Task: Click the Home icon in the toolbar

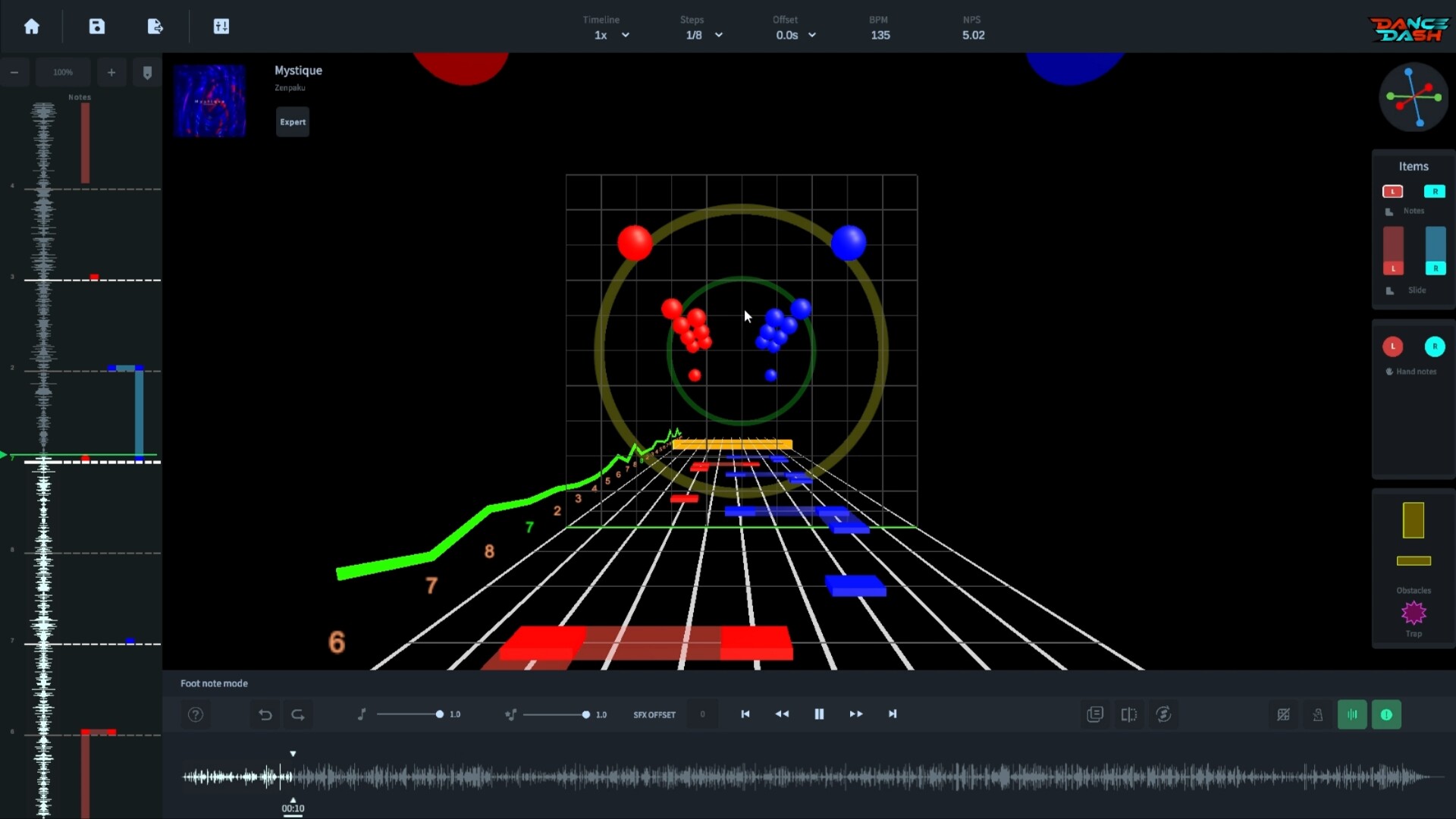Action: [31, 26]
